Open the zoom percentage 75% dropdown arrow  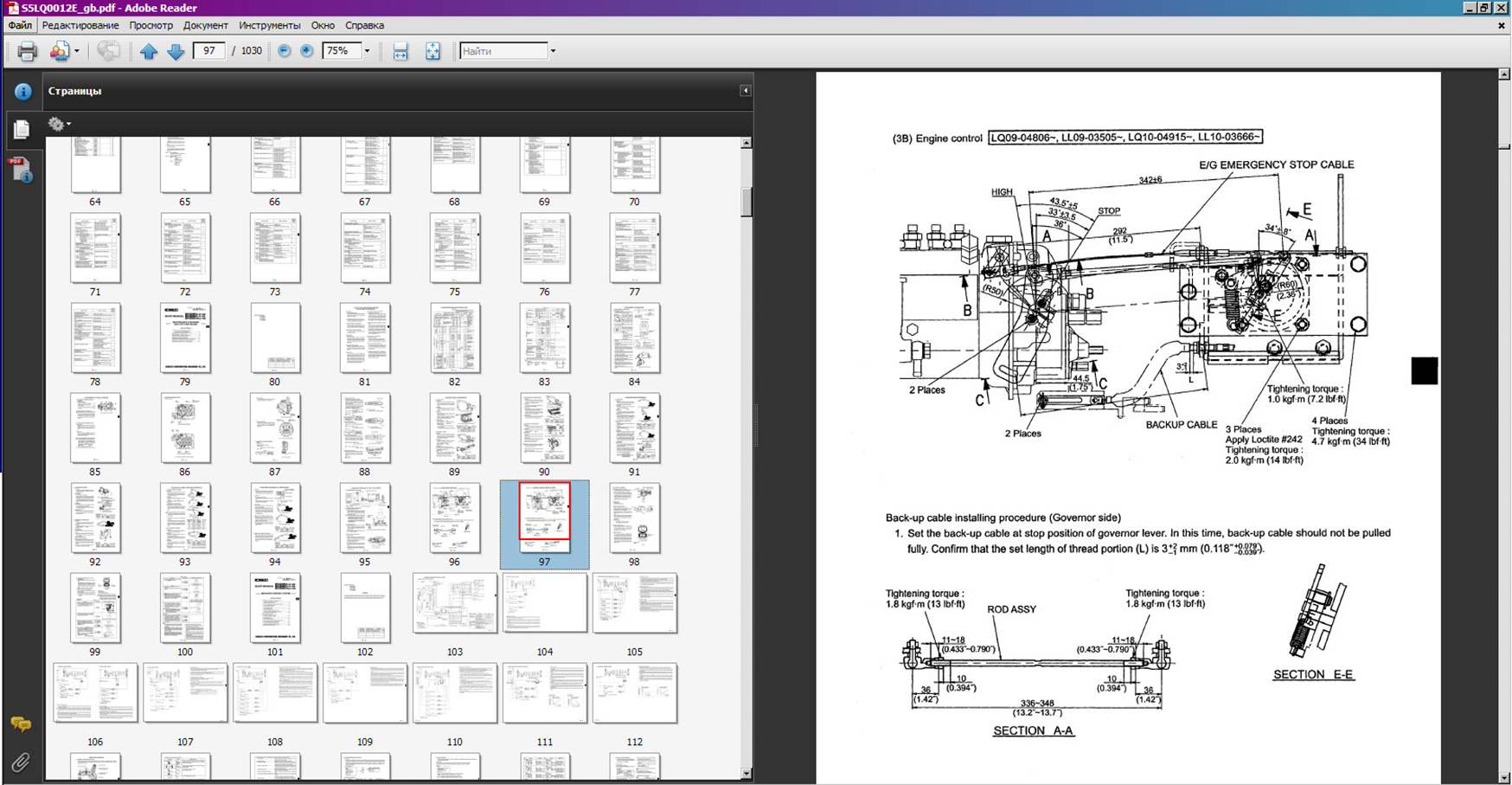pos(367,51)
